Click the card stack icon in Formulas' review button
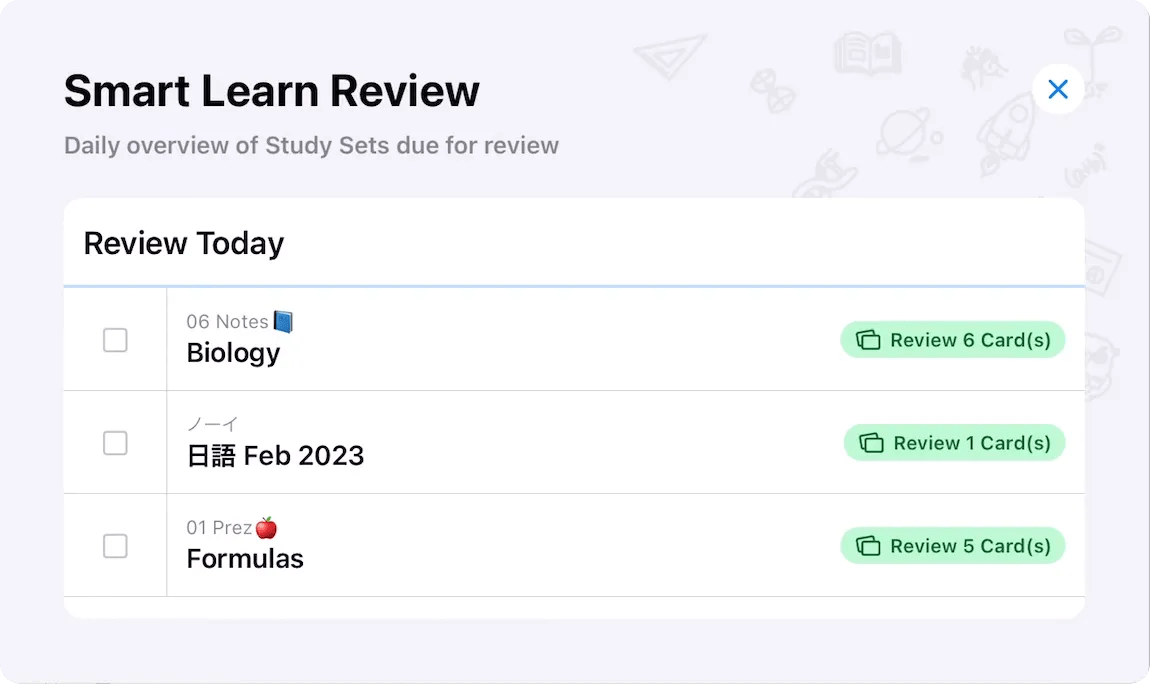The height and width of the screenshot is (684, 1150). pyautogui.click(x=867, y=546)
